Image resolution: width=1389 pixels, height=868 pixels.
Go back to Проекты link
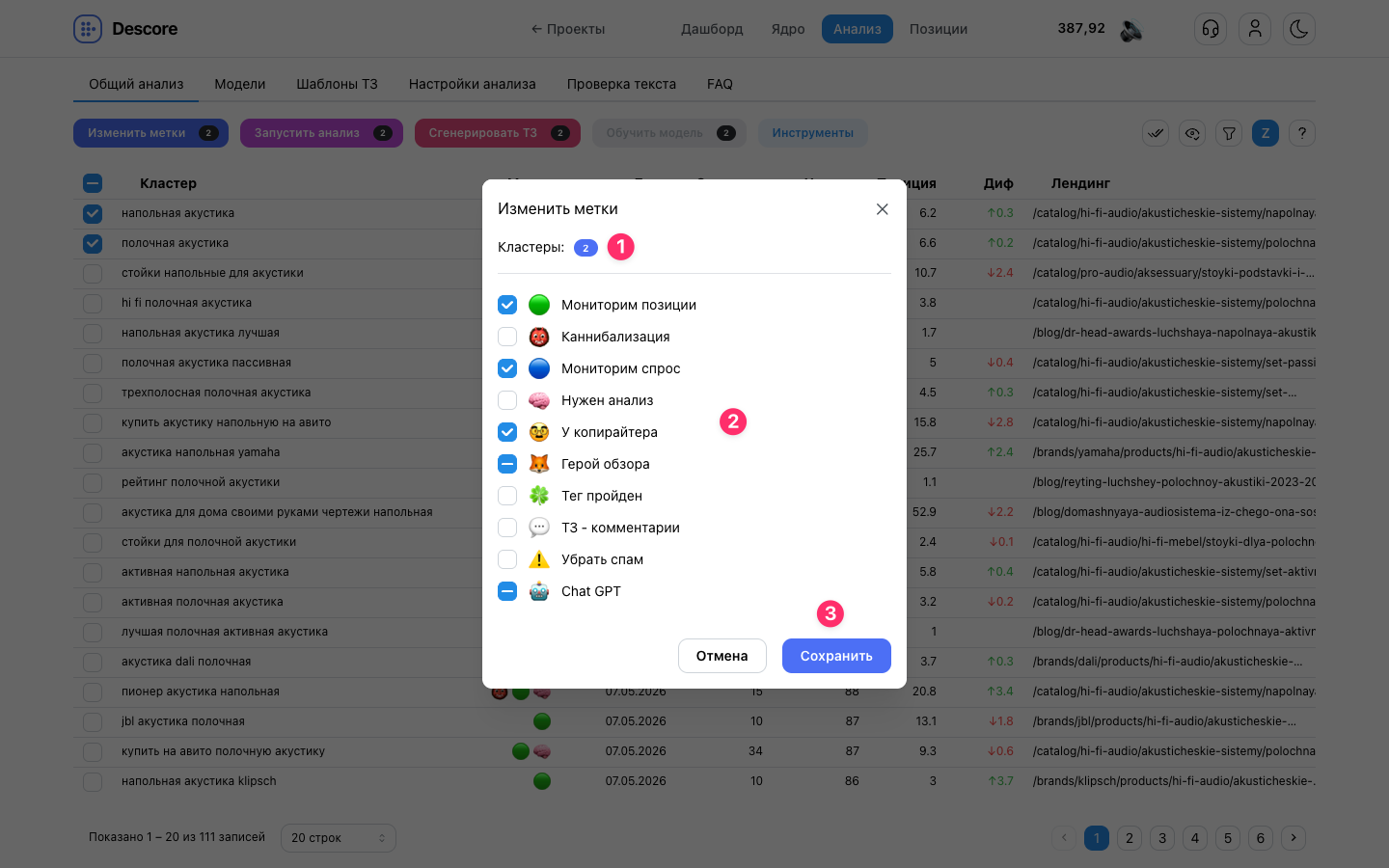[568, 29]
